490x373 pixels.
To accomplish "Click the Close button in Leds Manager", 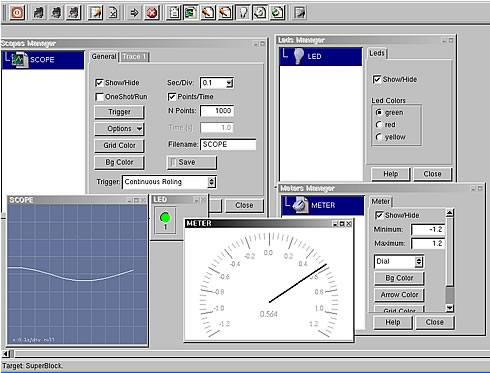I will click(432, 174).
